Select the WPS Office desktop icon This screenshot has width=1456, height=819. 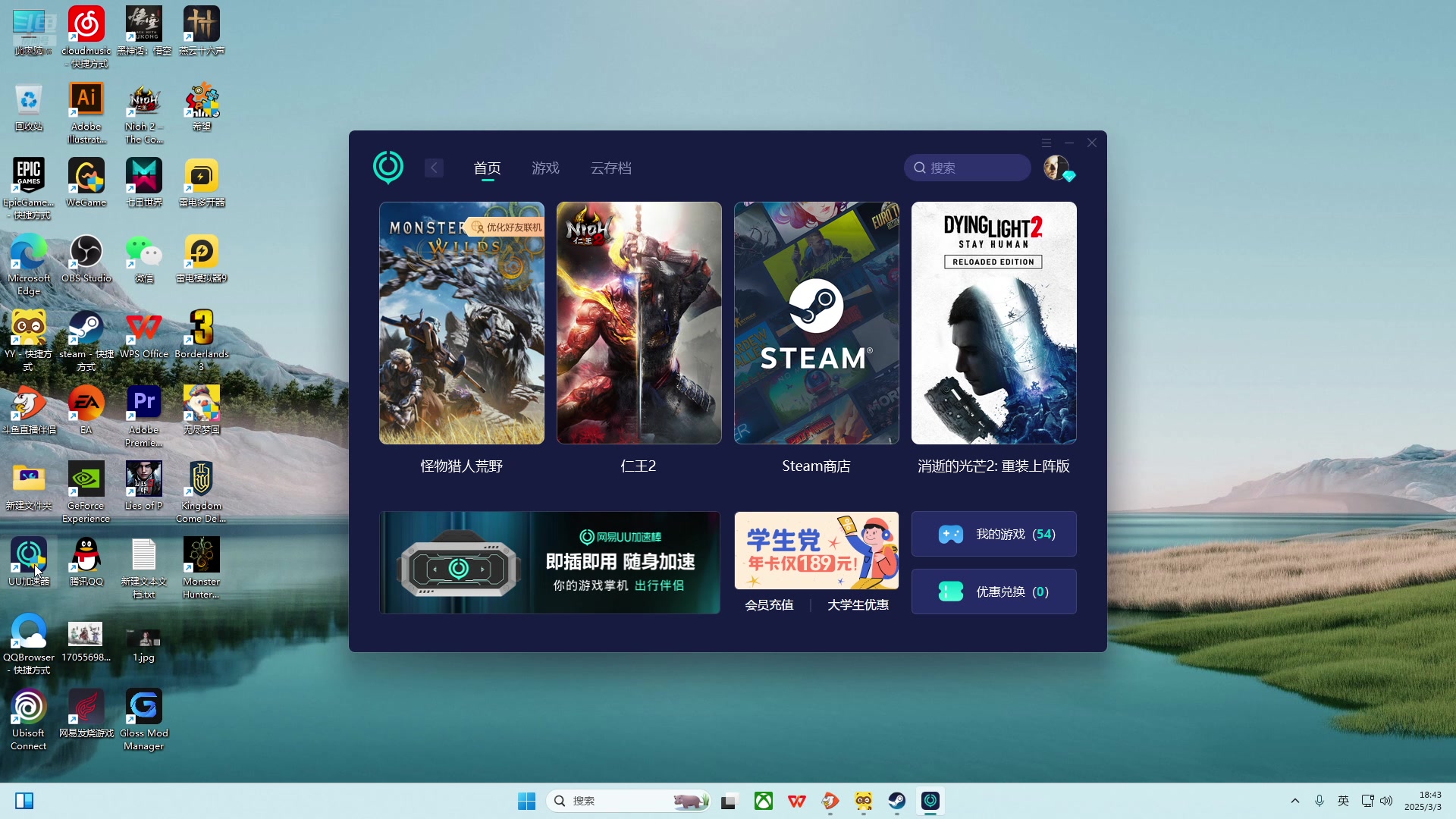coord(144,334)
